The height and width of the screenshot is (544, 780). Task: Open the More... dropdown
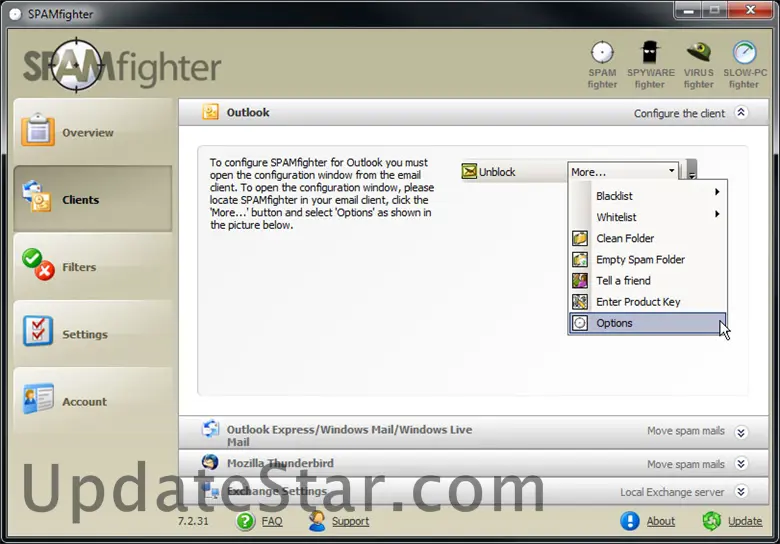coord(623,172)
